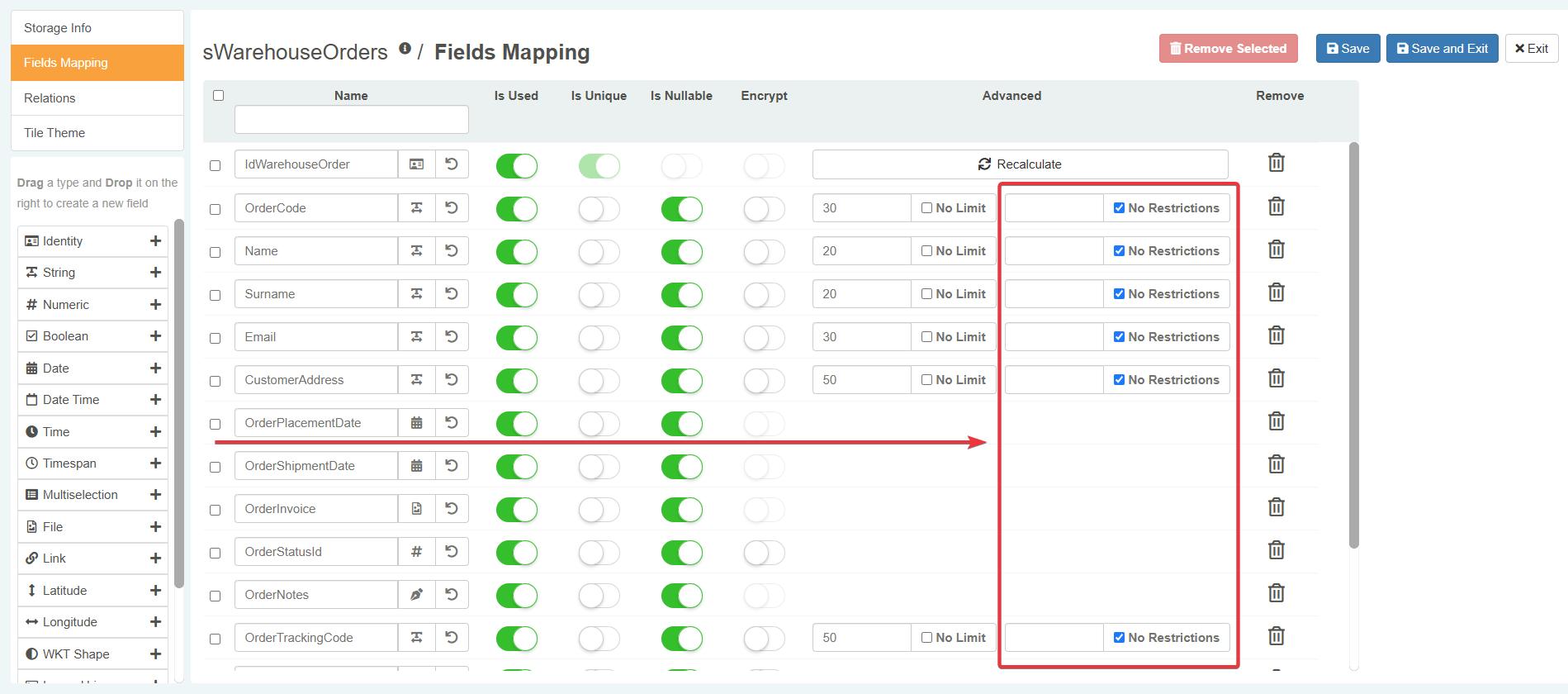The image size is (1568, 694).
Task: Switch to Tile Theme section
Action: click(54, 133)
